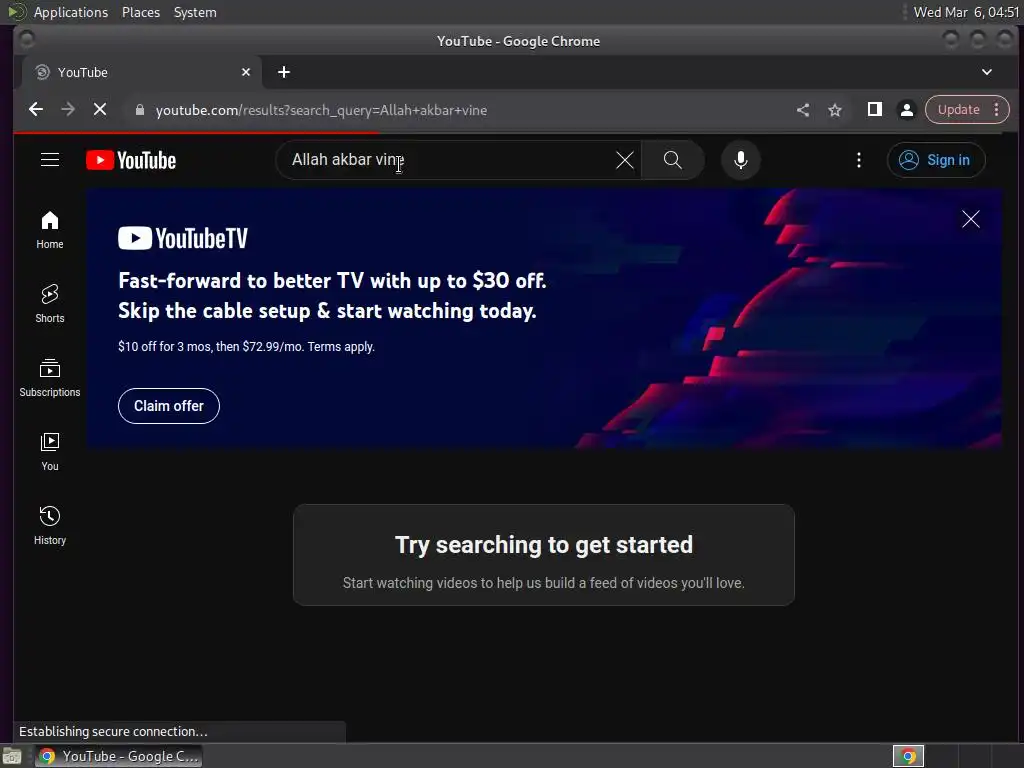1024x768 pixels.
Task: Select the YouTube browser tab
Action: tap(142, 72)
